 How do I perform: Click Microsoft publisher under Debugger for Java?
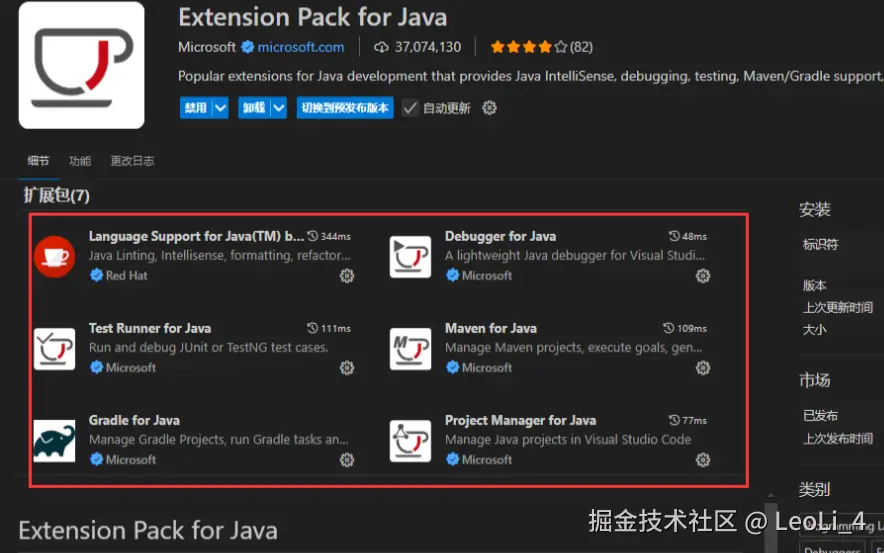(487, 276)
